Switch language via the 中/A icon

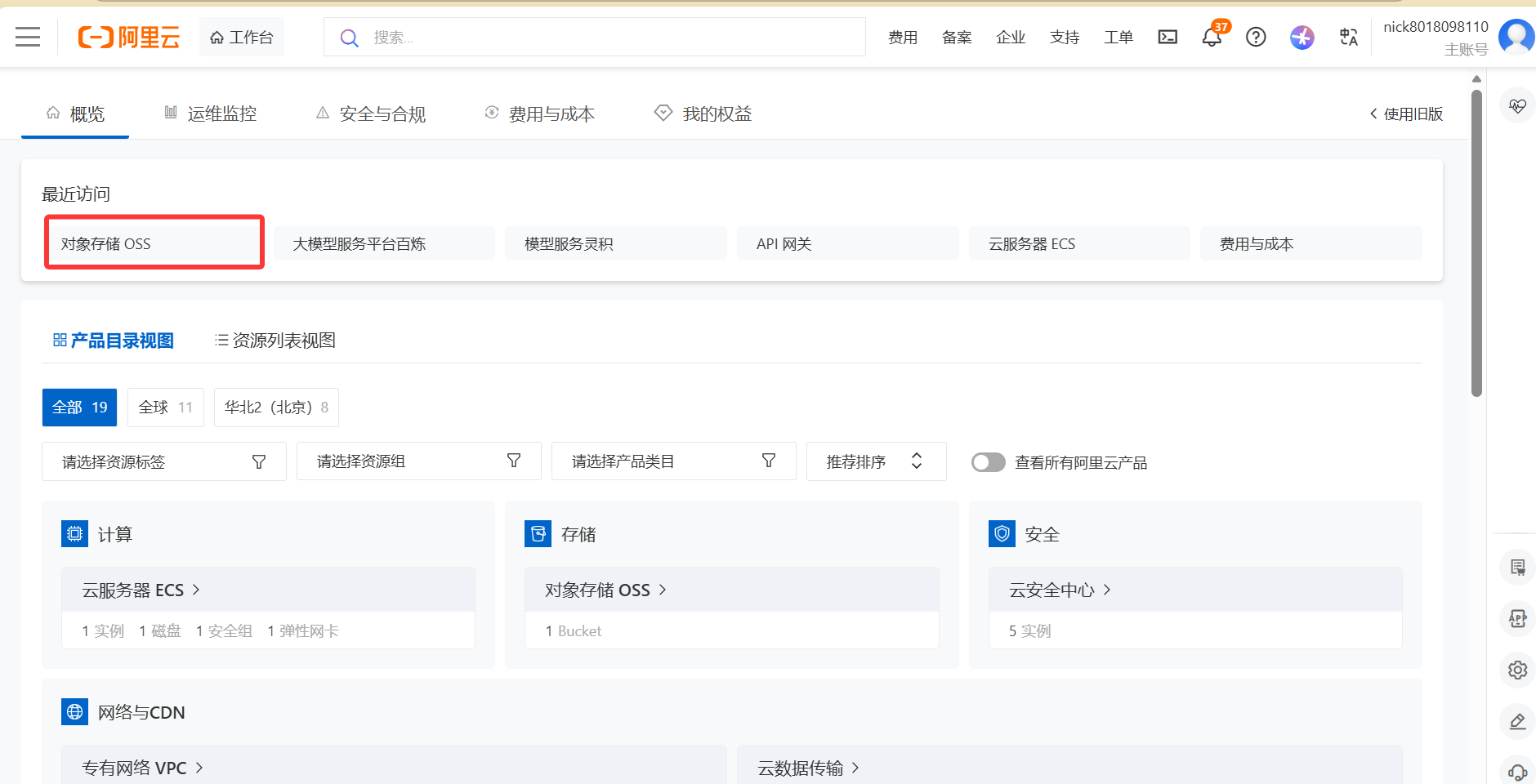pyautogui.click(x=1347, y=37)
